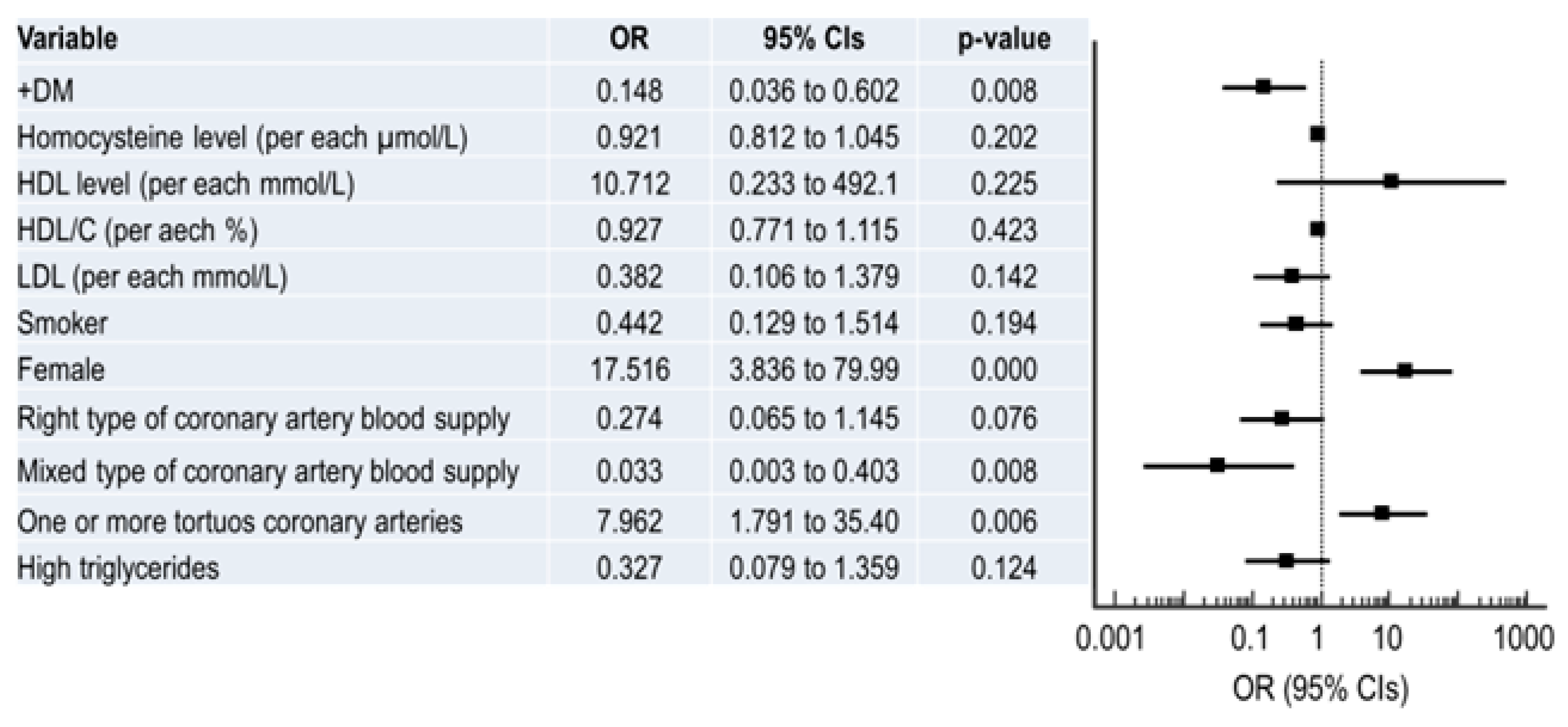Click the Female square marker in the forest plot

1405,370
